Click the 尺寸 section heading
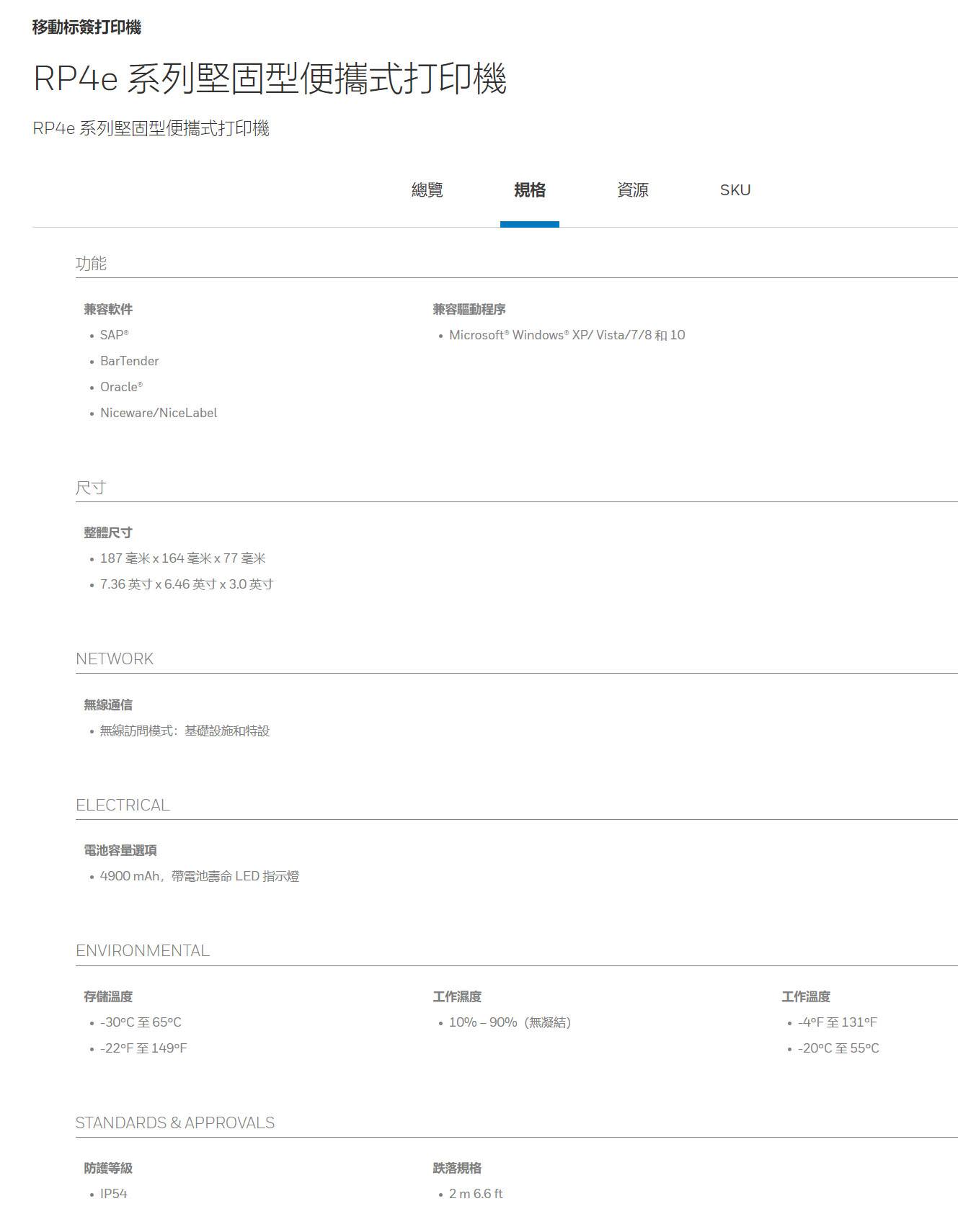This screenshot has height=1232, width=958. (91, 488)
